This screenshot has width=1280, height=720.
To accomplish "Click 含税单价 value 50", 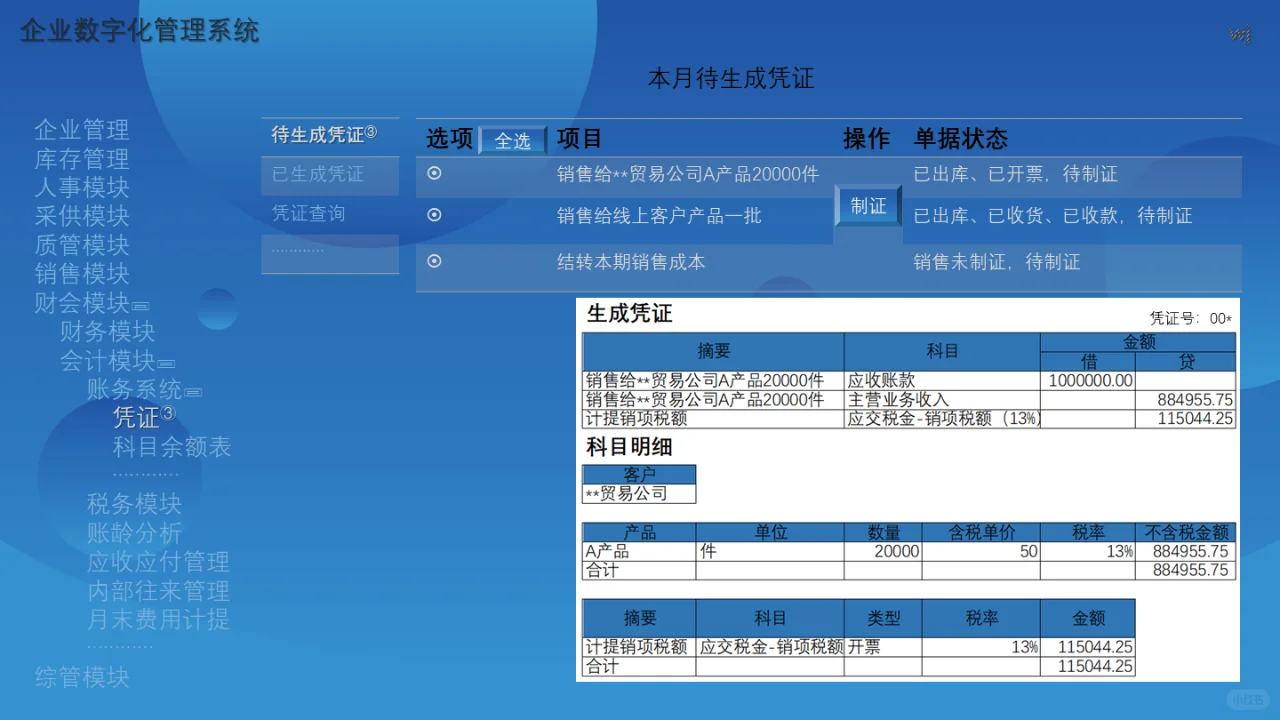I will click(981, 552).
